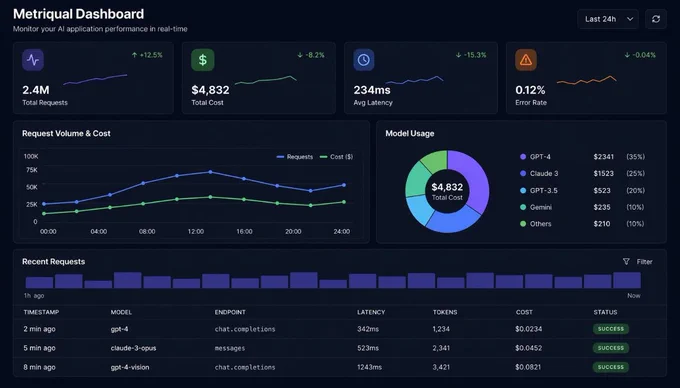Toggle the Requests series in chart legend
680x388 pixels.
295,157
